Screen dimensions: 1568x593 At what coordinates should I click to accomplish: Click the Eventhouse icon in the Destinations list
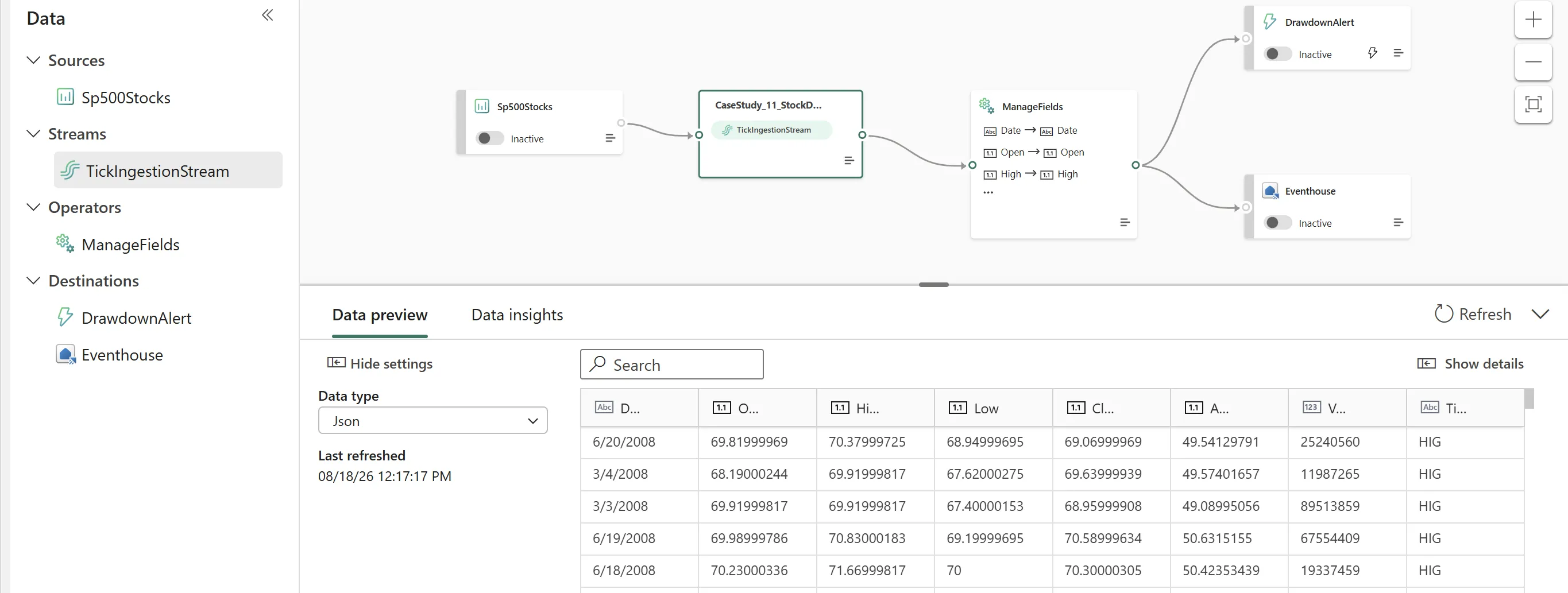point(65,354)
